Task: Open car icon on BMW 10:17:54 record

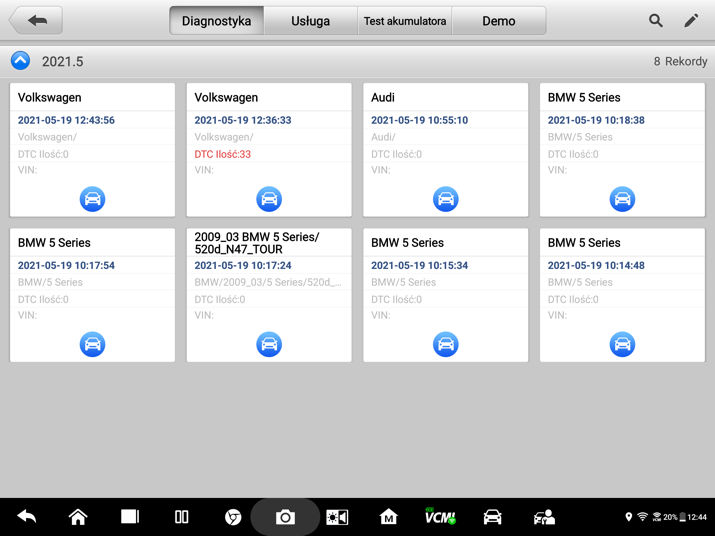Action: (x=92, y=344)
